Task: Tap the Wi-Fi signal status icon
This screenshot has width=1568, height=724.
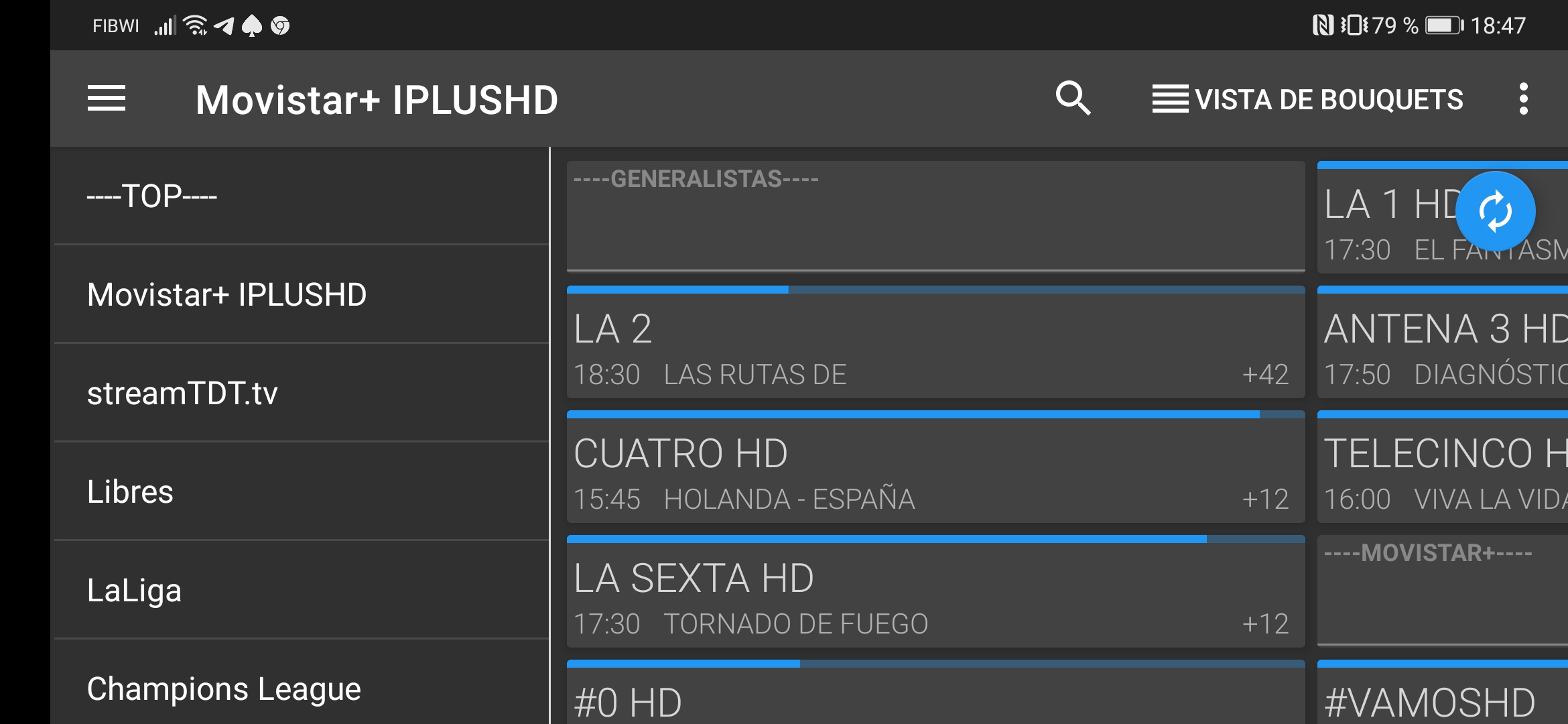Action: coord(195,25)
